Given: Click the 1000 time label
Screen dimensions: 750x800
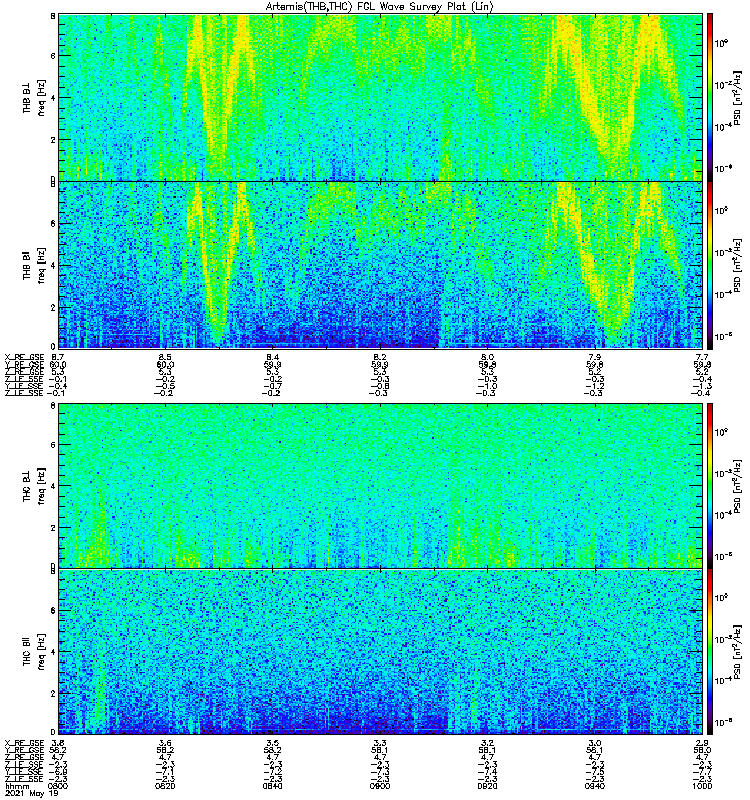Looking at the screenshot, I should click(702, 786).
